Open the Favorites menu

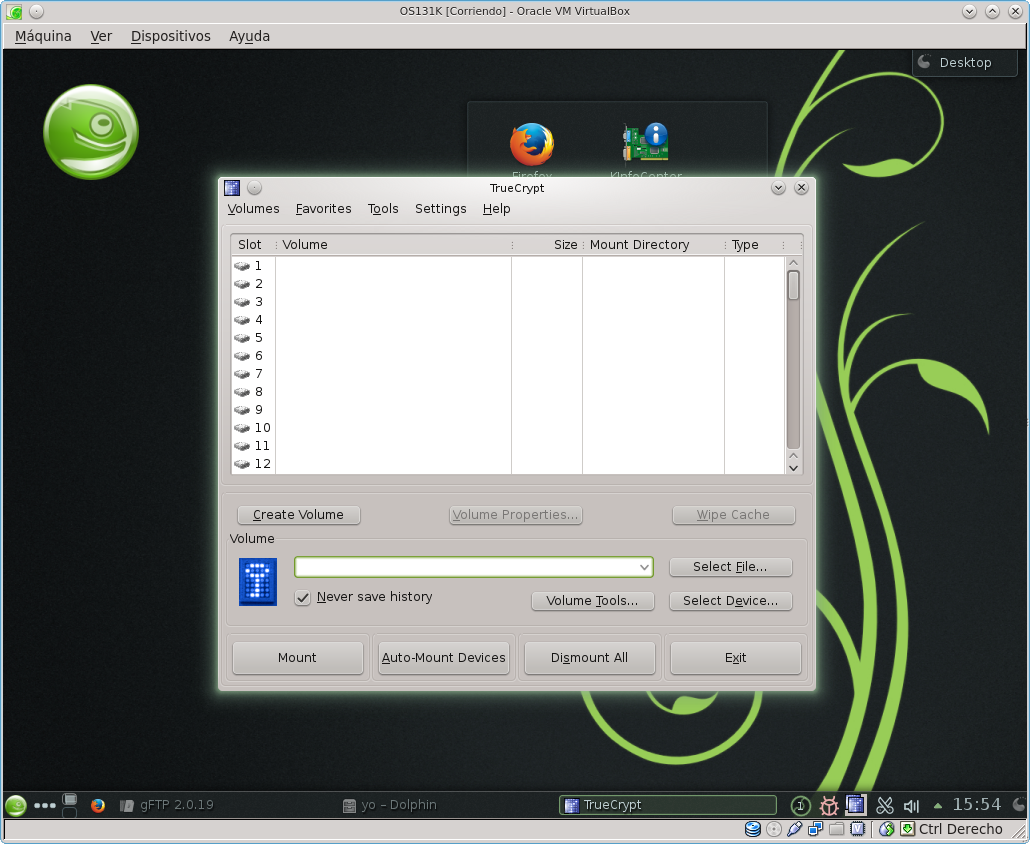click(x=323, y=209)
